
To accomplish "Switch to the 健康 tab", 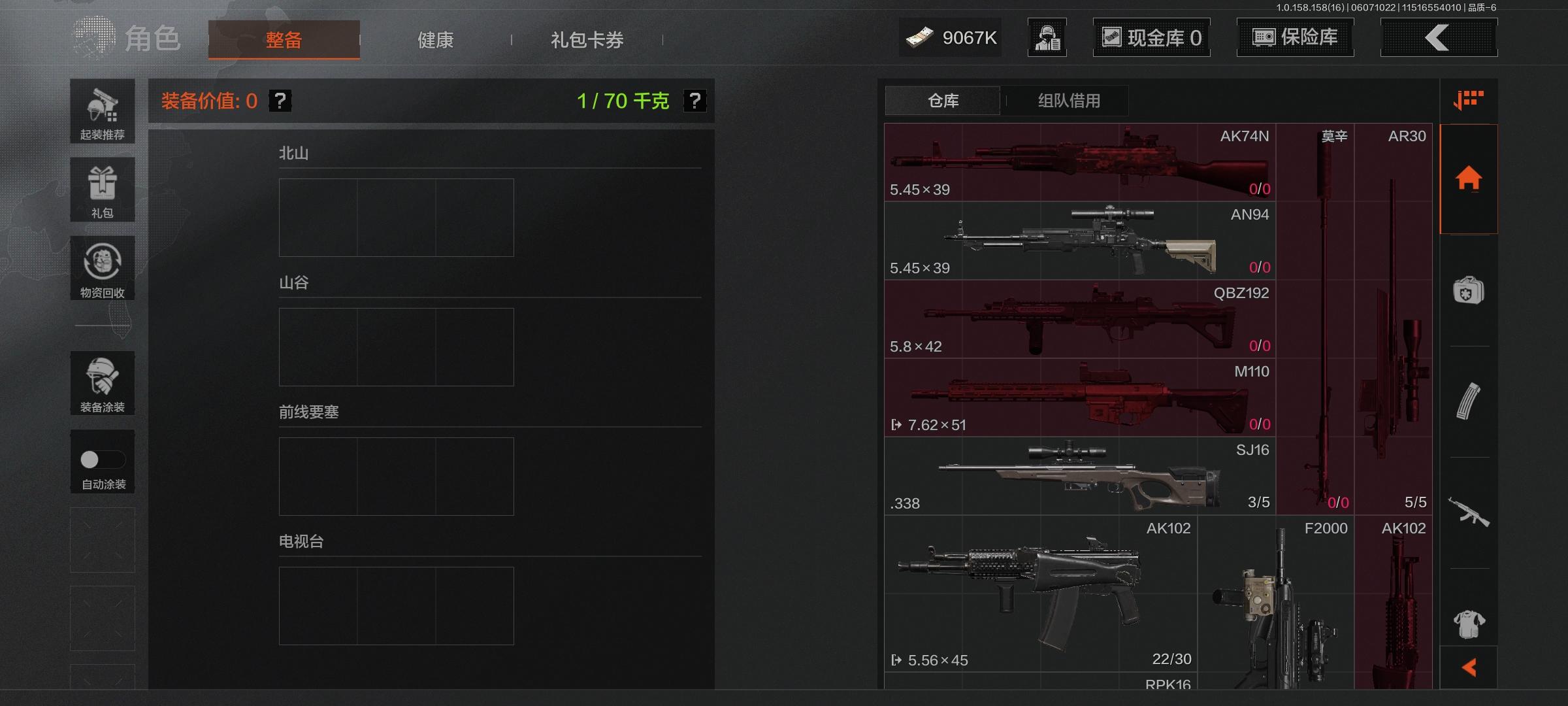I will [435, 40].
